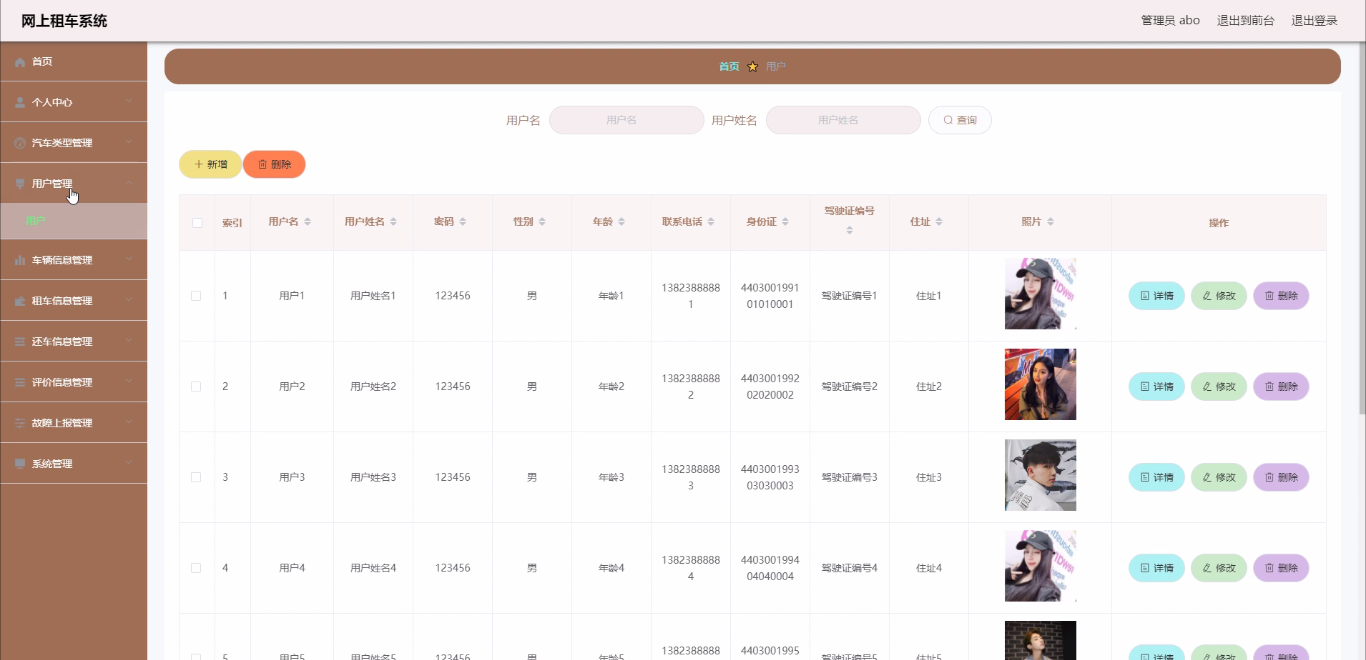Viewport: 1366px width, 660px height.
Task: Click the monitor icon next to 系统管理
Action: [20, 464]
